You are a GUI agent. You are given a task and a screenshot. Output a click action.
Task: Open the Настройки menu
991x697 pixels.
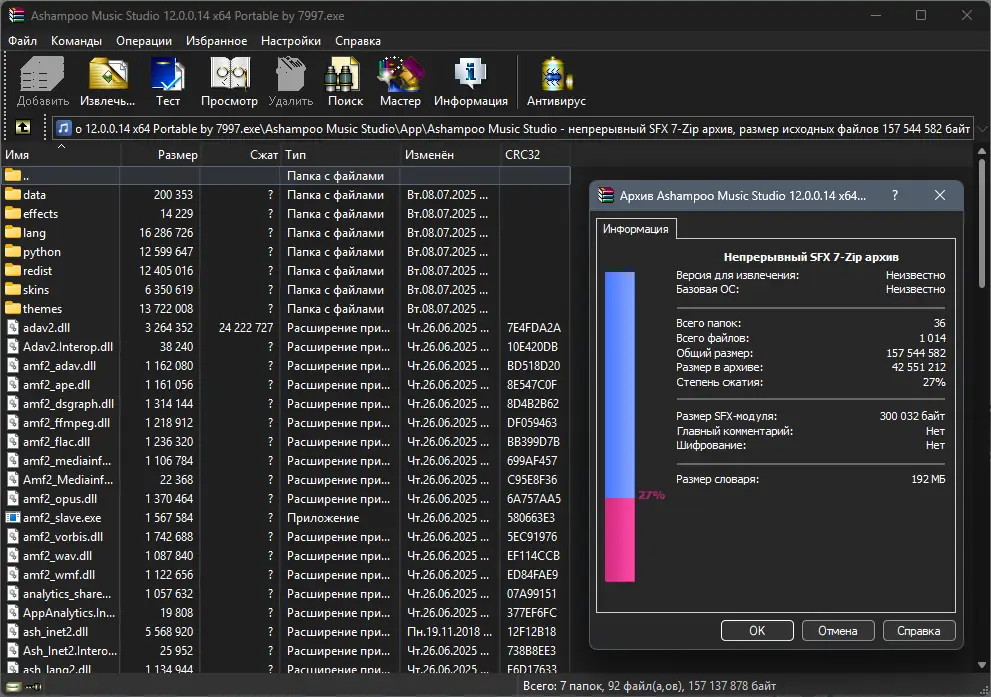point(290,41)
